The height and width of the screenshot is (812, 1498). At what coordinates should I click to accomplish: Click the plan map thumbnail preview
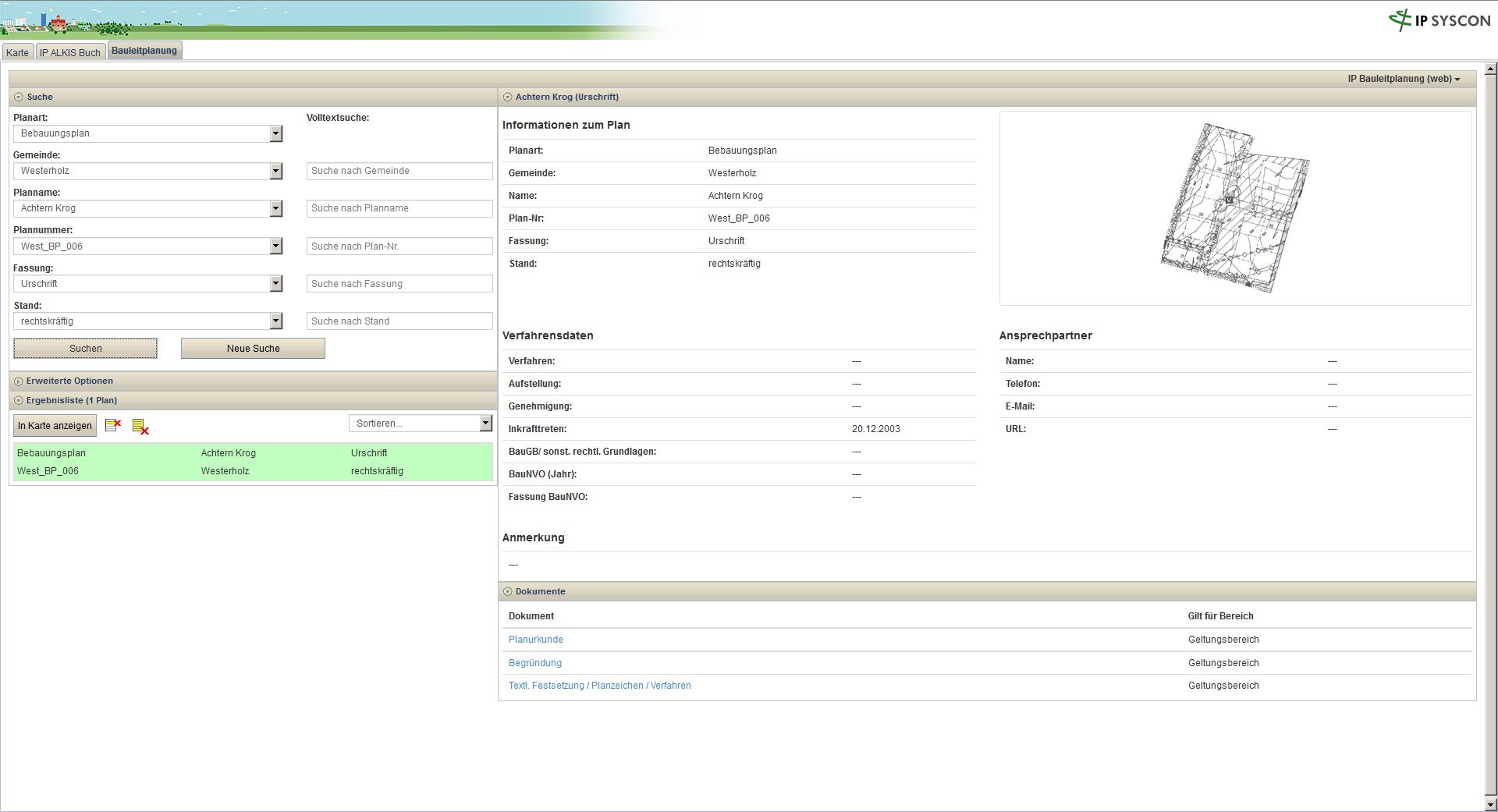pos(1235,208)
